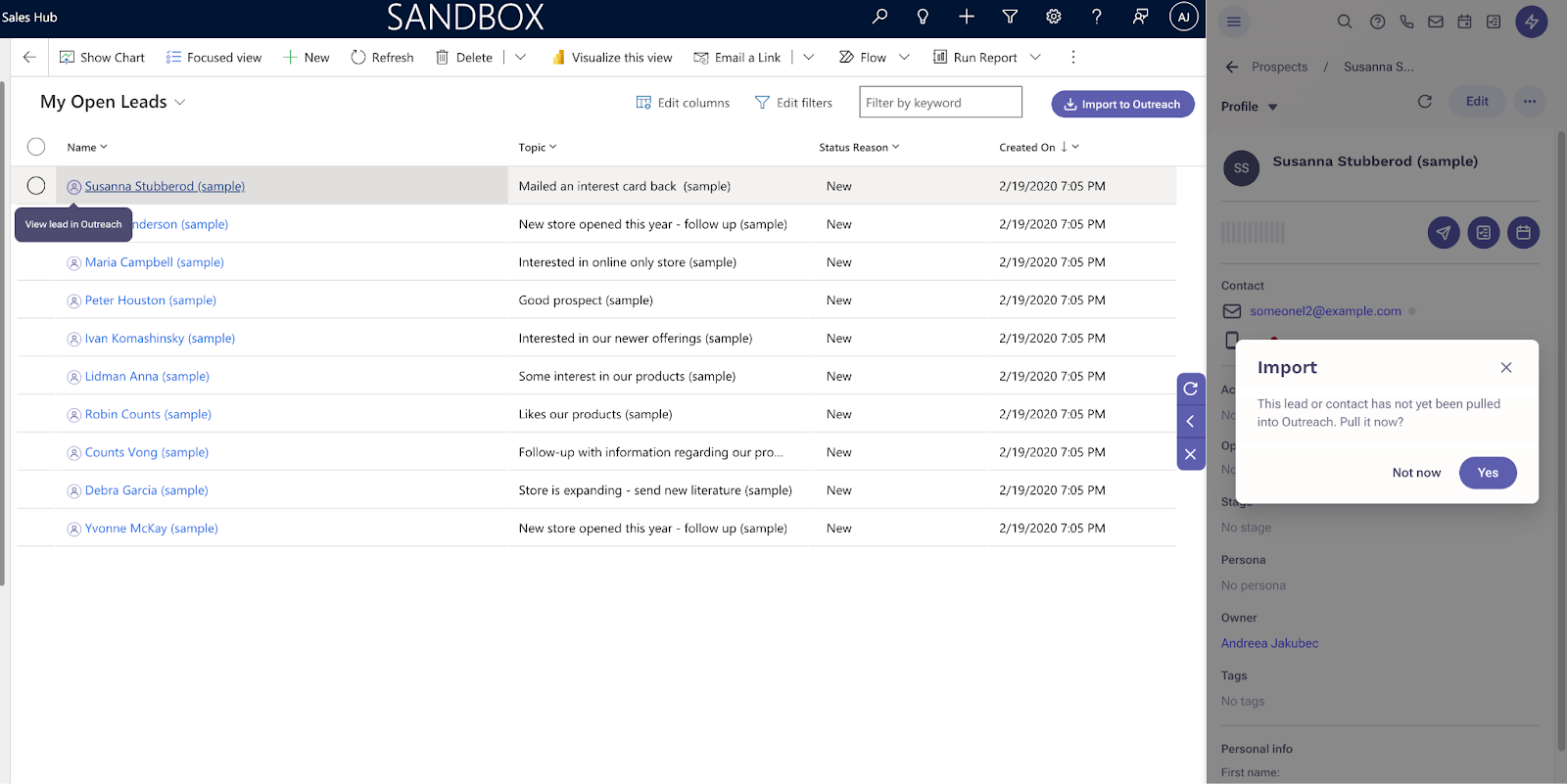1567x784 pixels.
Task: Click the Filter by keyword field
Action: click(940, 102)
